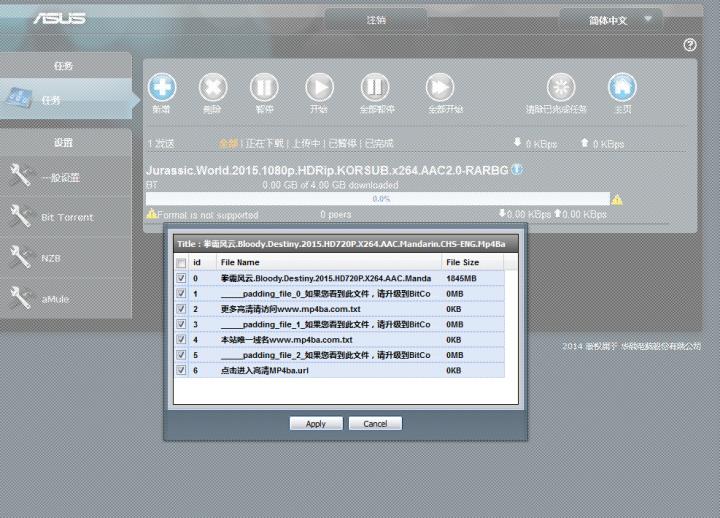720x518 pixels.
Task: Click the add new task plus icon
Action: point(162,87)
